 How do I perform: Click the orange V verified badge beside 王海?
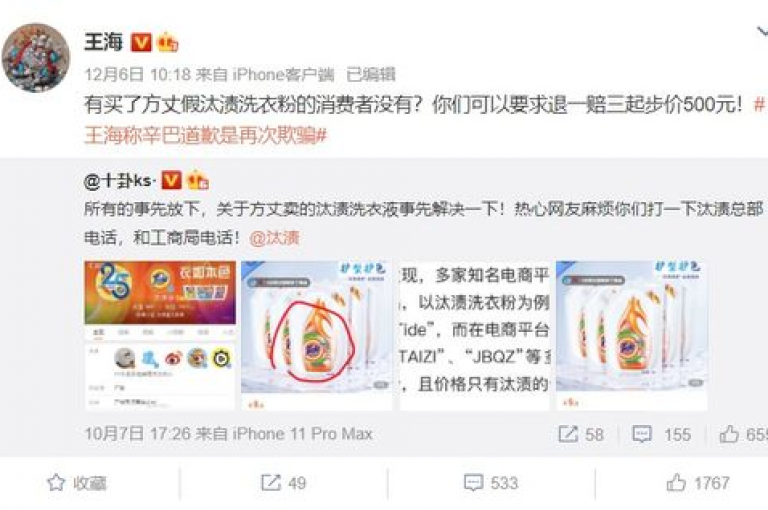click(x=141, y=43)
